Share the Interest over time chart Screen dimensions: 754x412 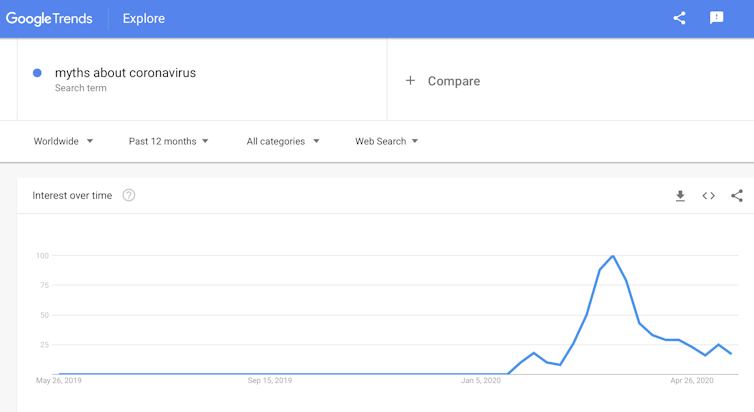click(737, 196)
